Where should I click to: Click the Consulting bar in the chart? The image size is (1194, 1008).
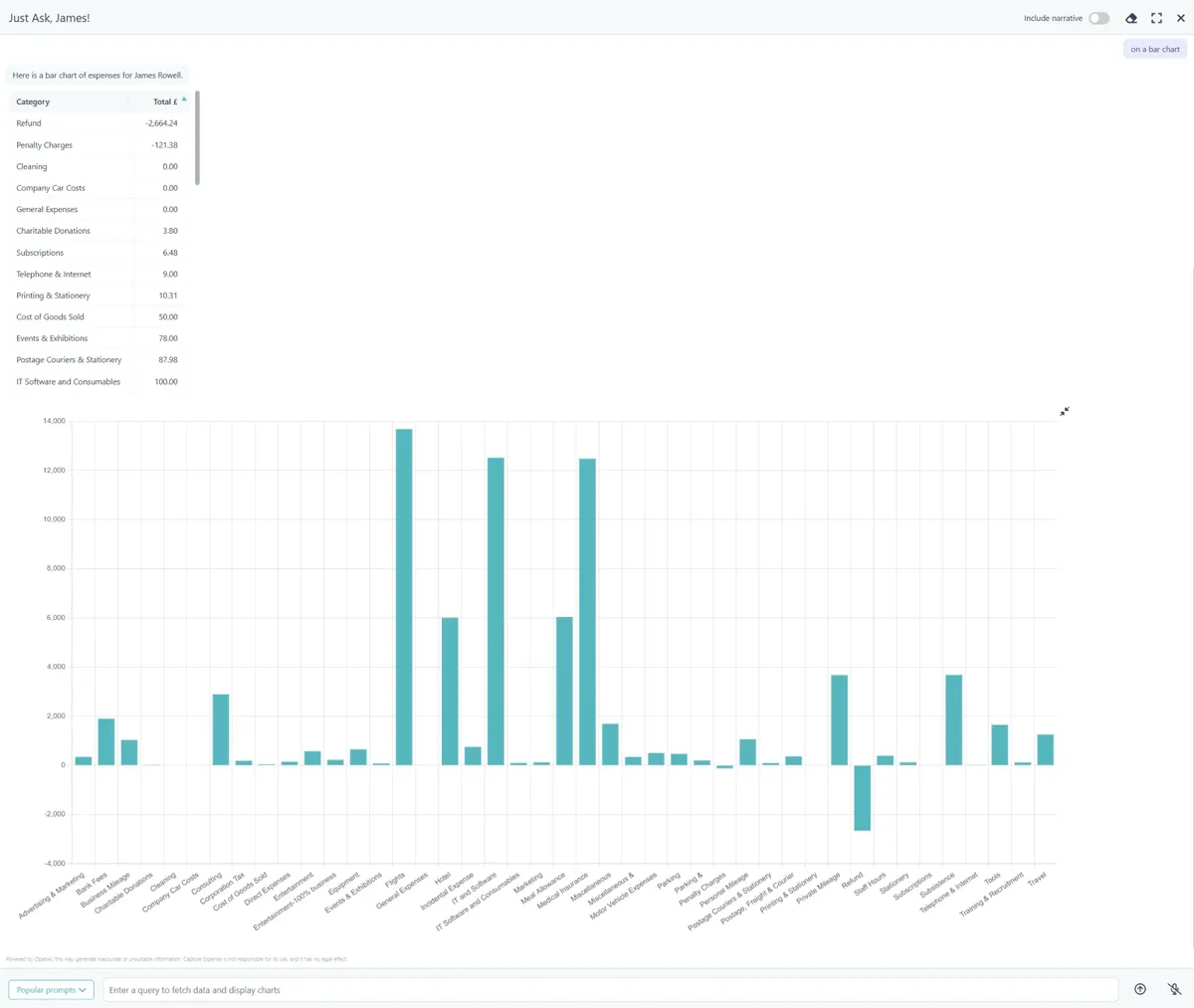pyautogui.click(x=221, y=729)
